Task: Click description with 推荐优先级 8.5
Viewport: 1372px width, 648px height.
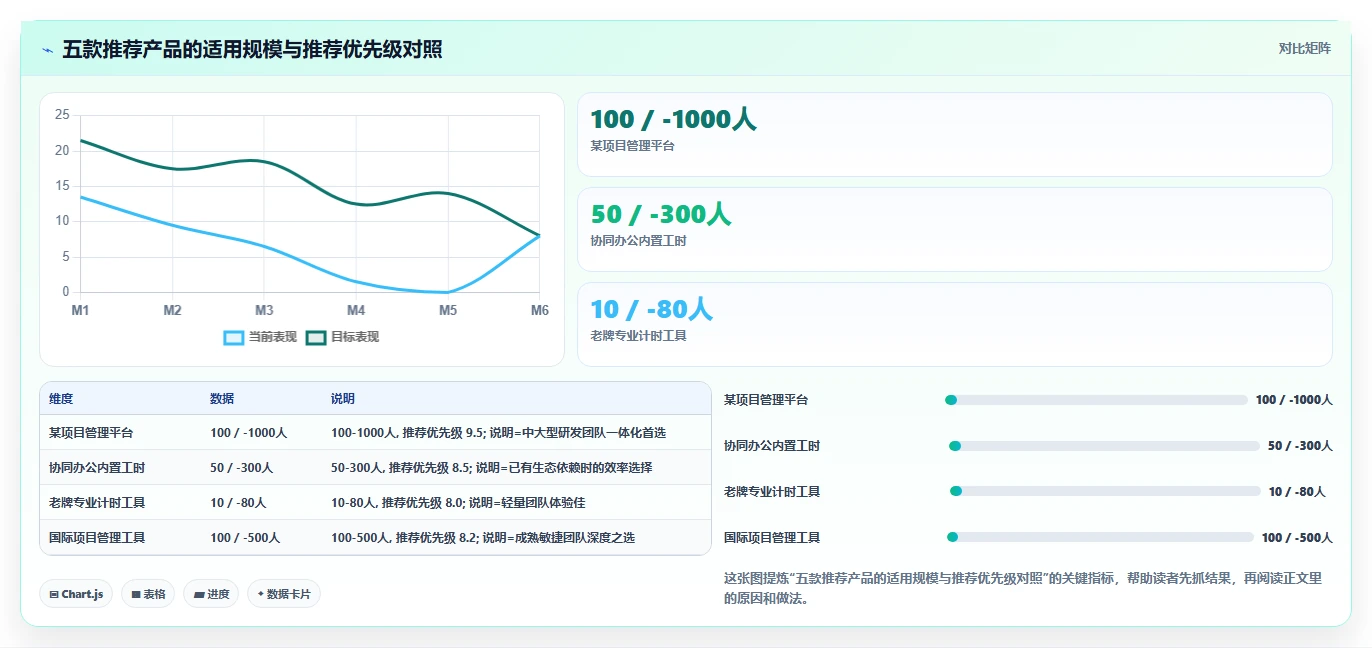Action: 491,467
